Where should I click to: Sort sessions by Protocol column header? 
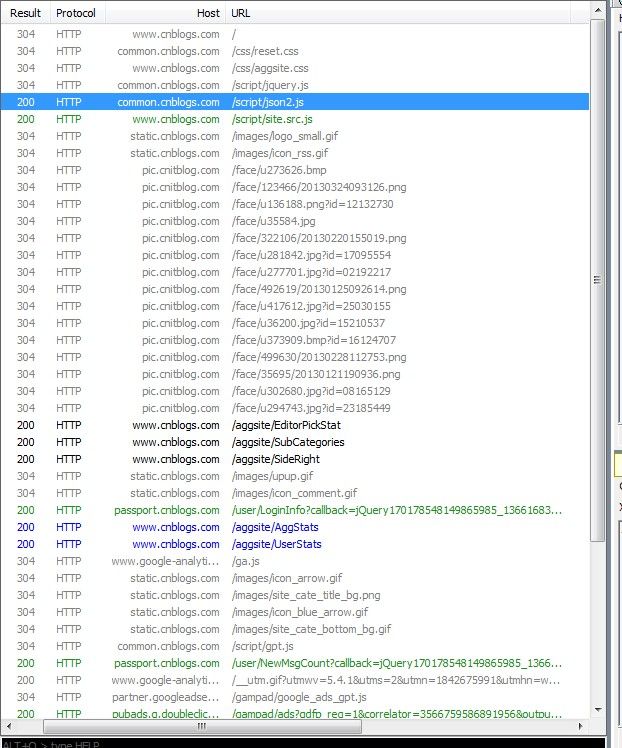pyautogui.click(x=76, y=13)
